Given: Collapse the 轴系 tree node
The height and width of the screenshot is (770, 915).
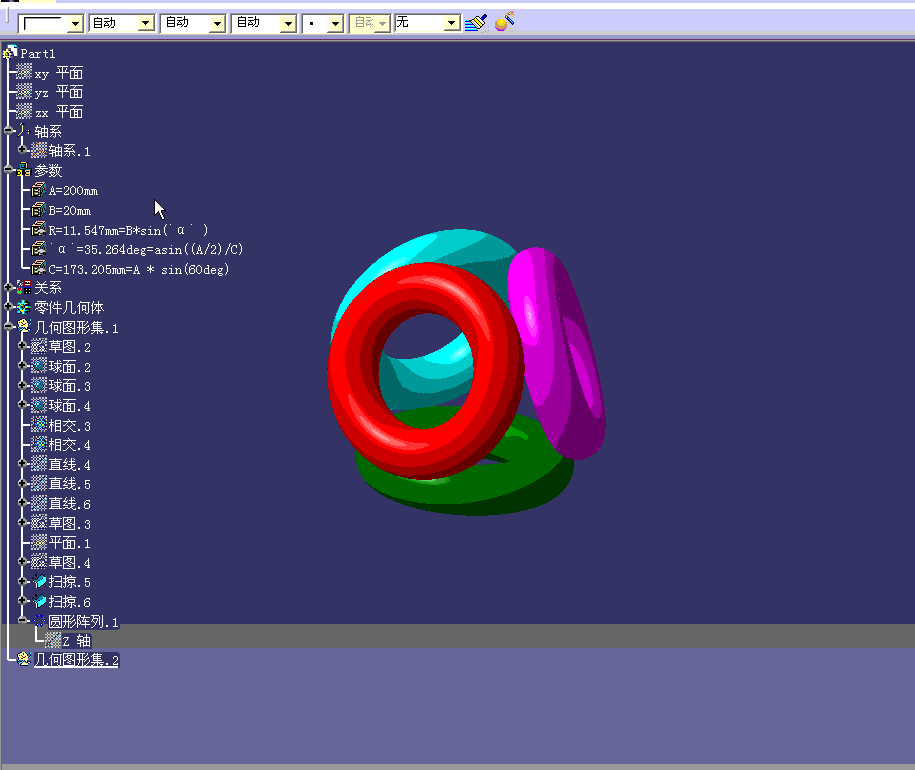Looking at the screenshot, I should click(x=8, y=131).
